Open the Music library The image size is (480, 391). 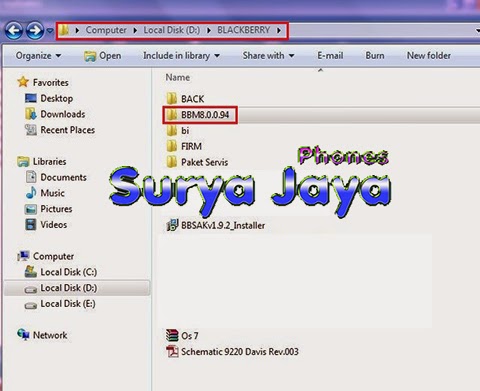45,193
